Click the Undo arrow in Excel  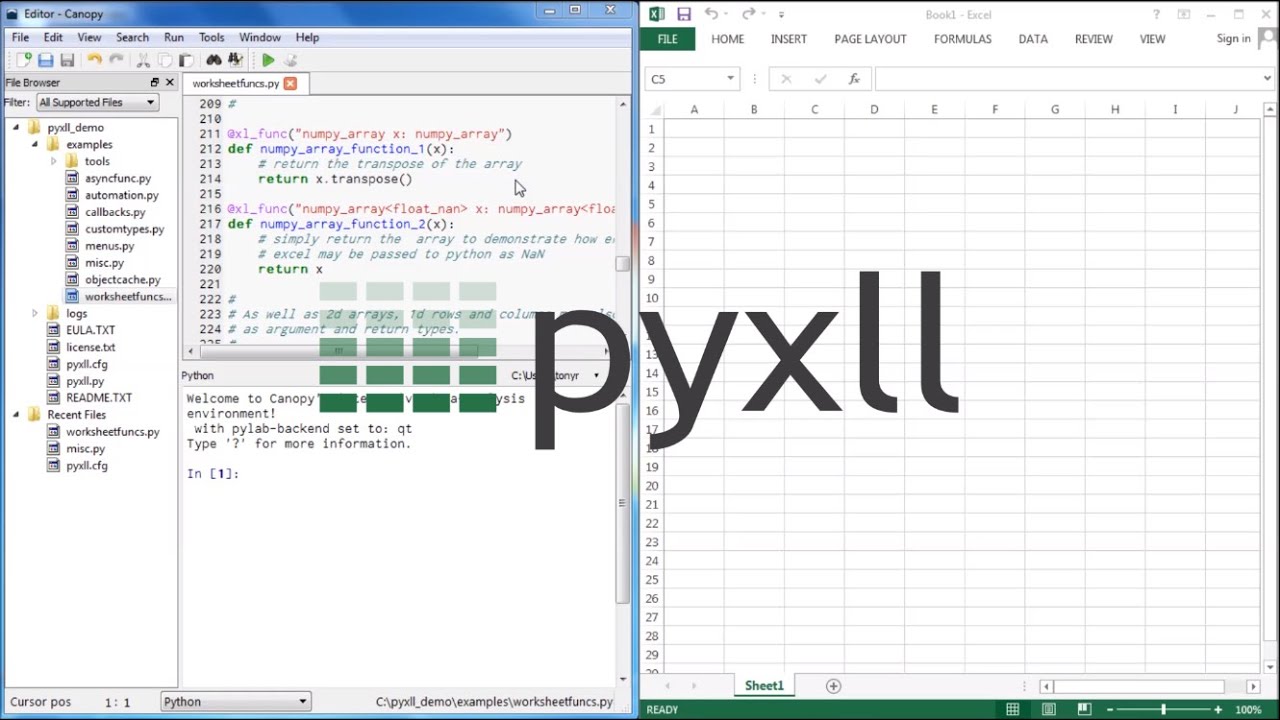(x=711, y=14)
